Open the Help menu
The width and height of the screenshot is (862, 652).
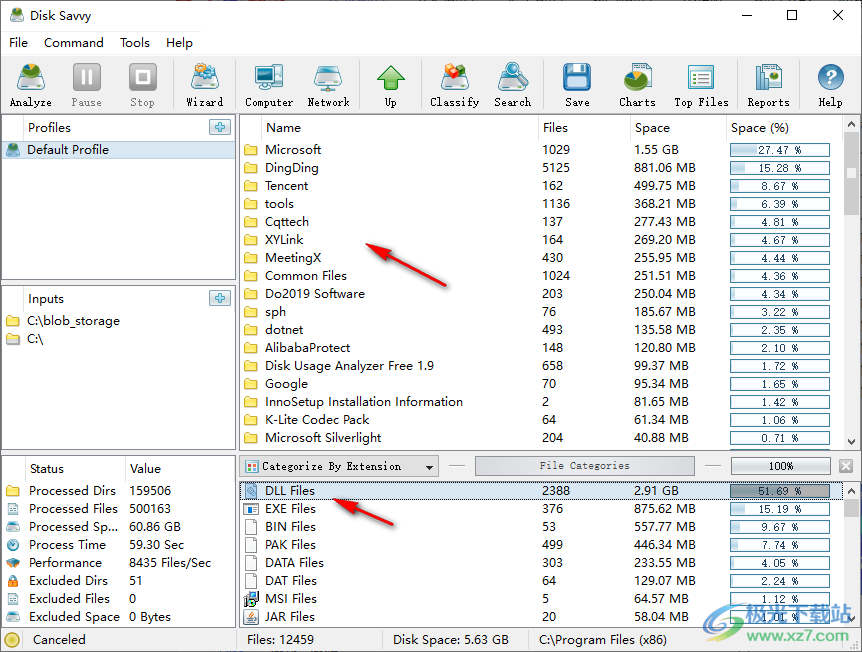(179, 42)
